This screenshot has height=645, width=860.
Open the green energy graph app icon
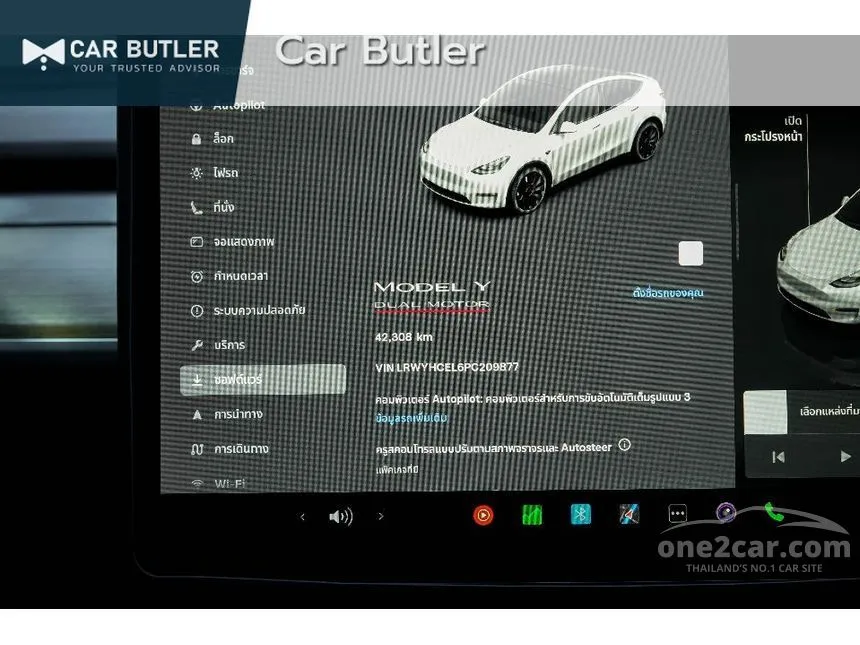(532, 515)
